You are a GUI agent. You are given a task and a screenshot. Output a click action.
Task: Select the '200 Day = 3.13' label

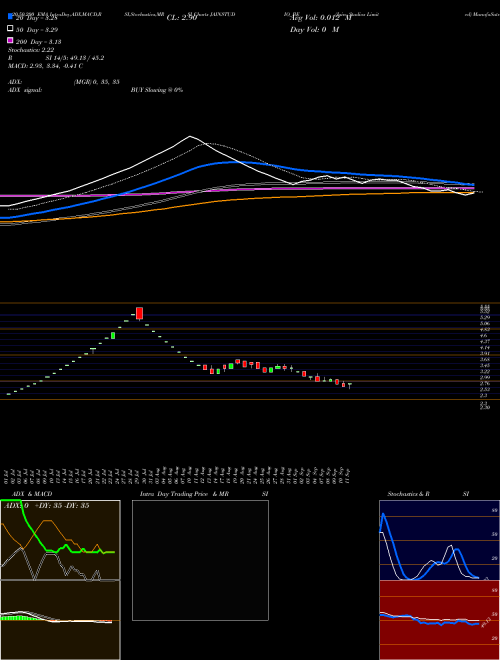click(39, 42)
